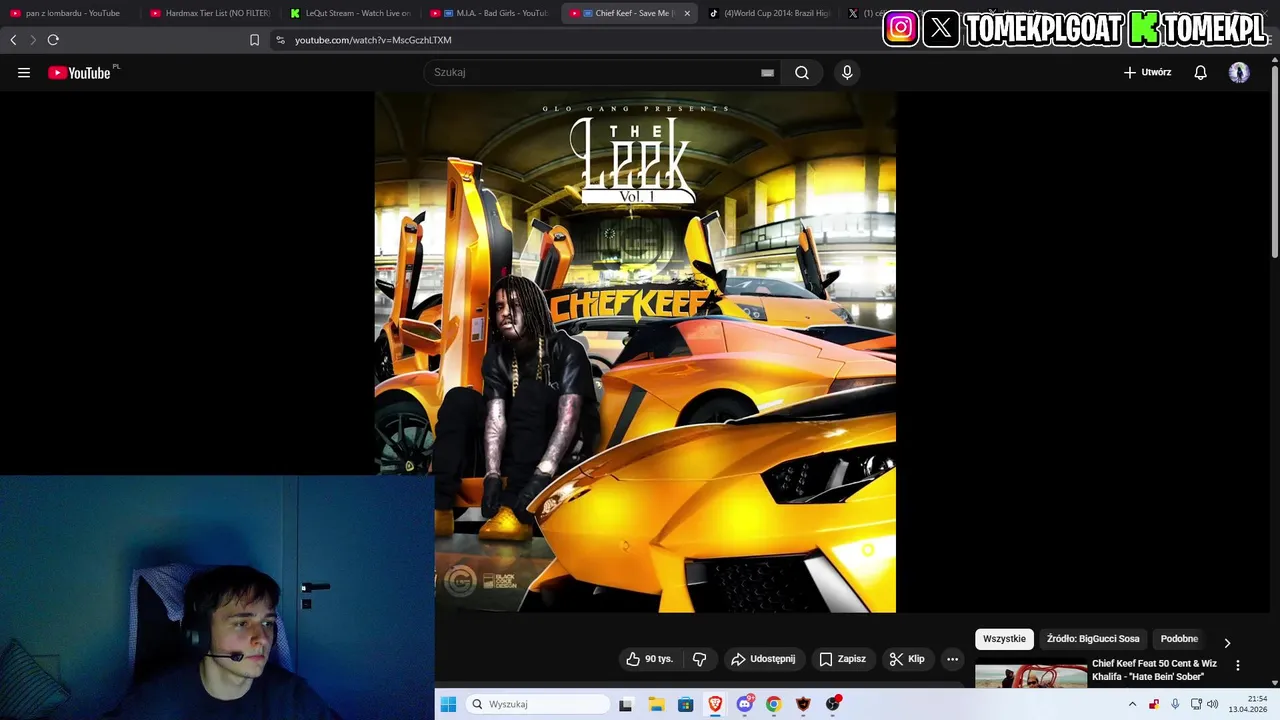Open options menu for Hate Bein' Sober video
1280x720 pixels.
[x=1238, y=665]
